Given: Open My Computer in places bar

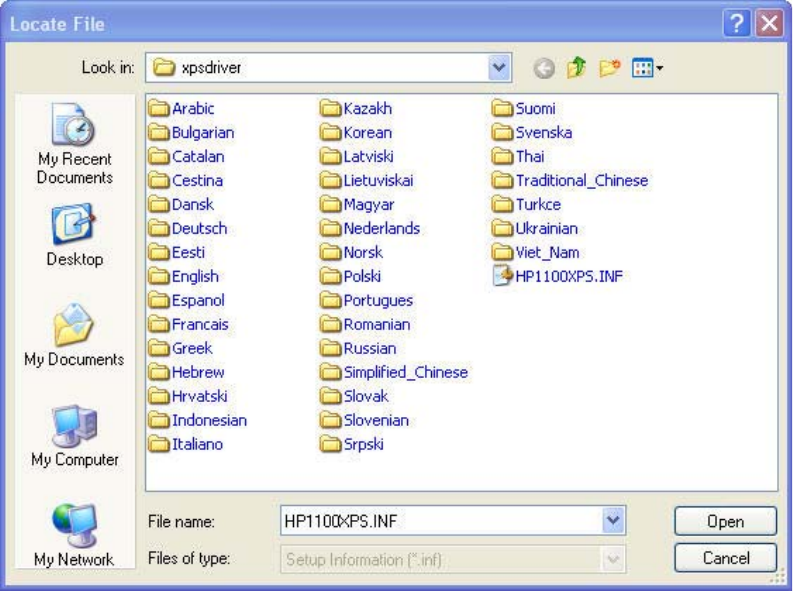Looking at the screenshot, I should 75,436.
